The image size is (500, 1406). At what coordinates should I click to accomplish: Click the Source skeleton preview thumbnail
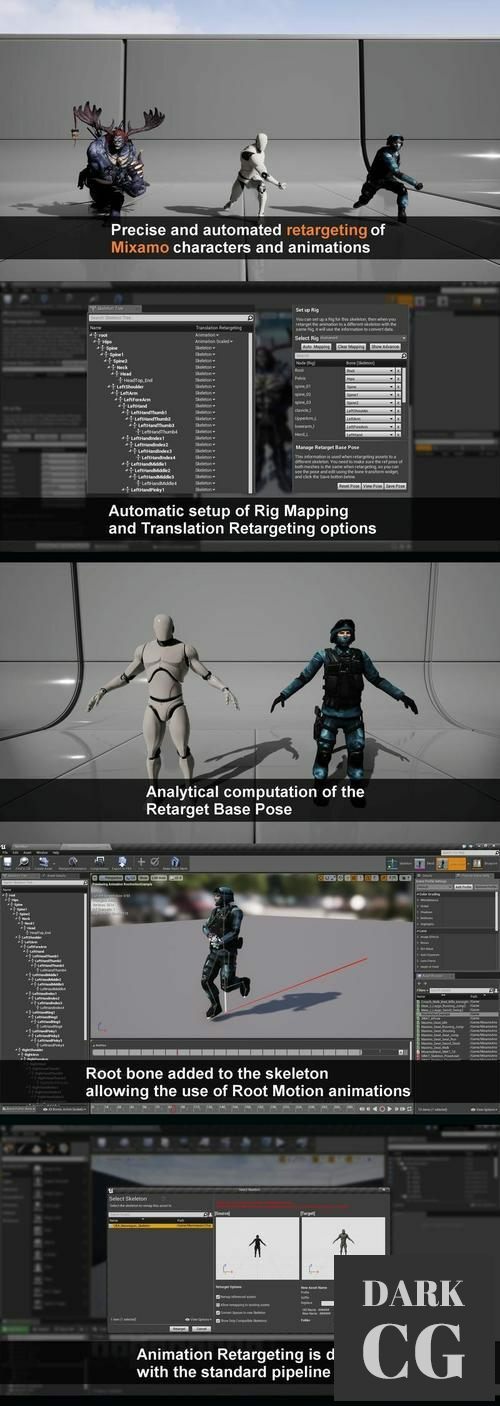click(257, 1249)
